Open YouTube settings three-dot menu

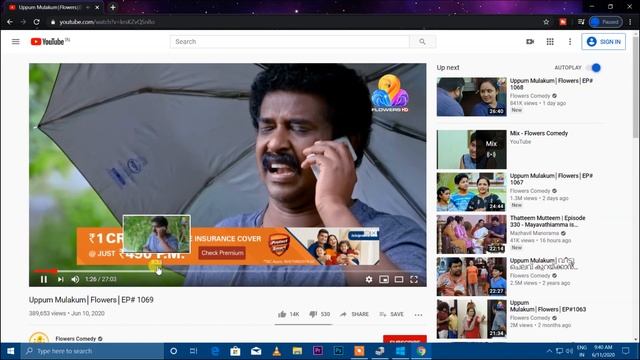pos(570,42)
